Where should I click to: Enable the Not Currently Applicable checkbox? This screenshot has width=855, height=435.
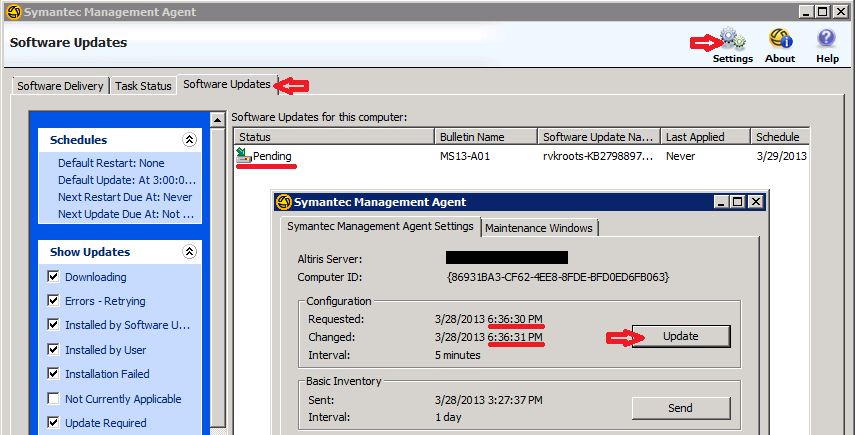tap(53, 398)
